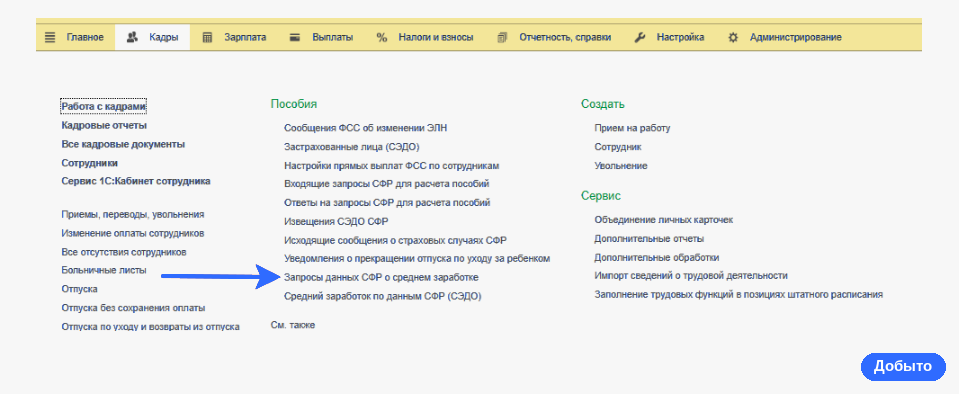
Task: Open Настройки прямых выплат ФСС по сотрудникам
Action: (x=392, y=166)
